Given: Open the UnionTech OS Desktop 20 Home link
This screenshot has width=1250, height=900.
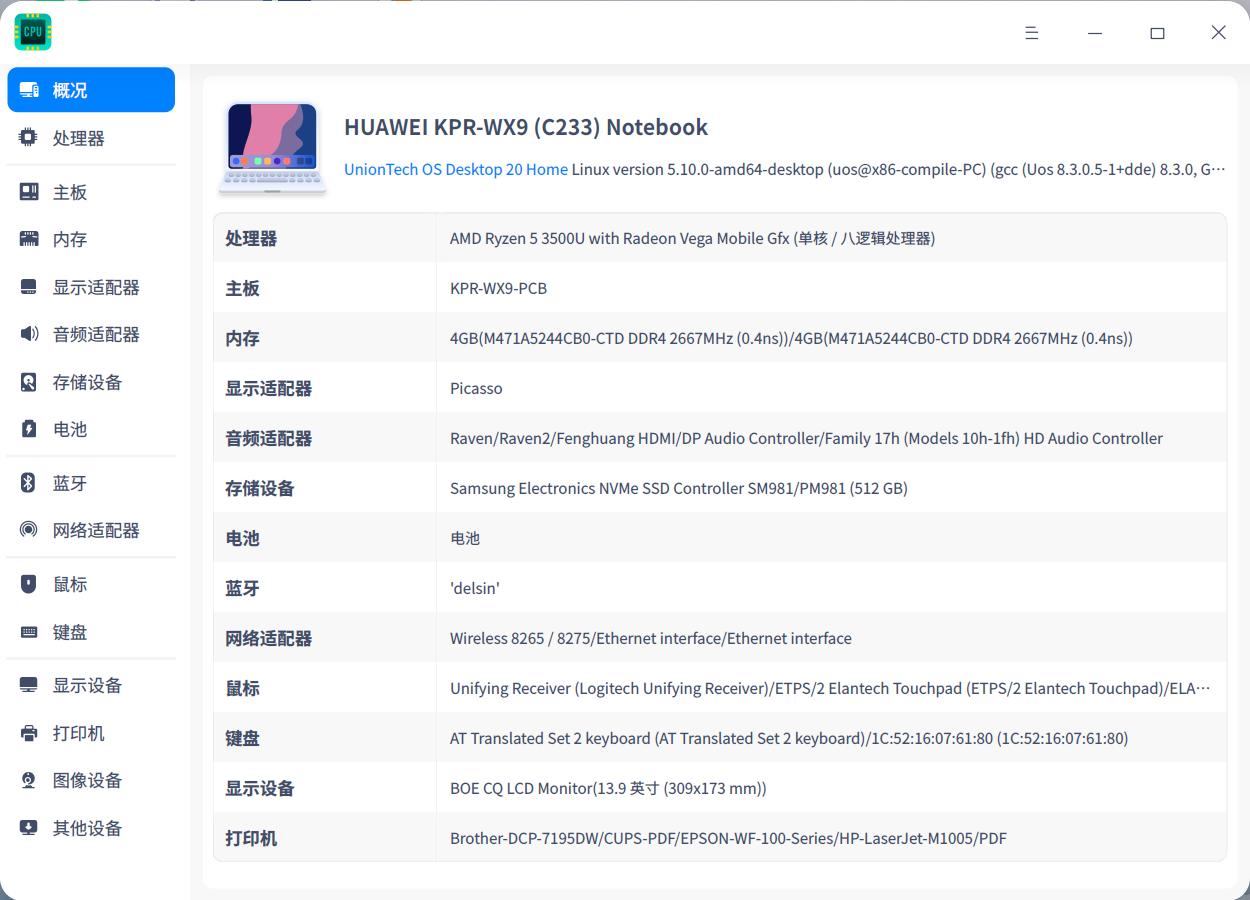Looking at the screenshot, I should (x=455, y=169).
